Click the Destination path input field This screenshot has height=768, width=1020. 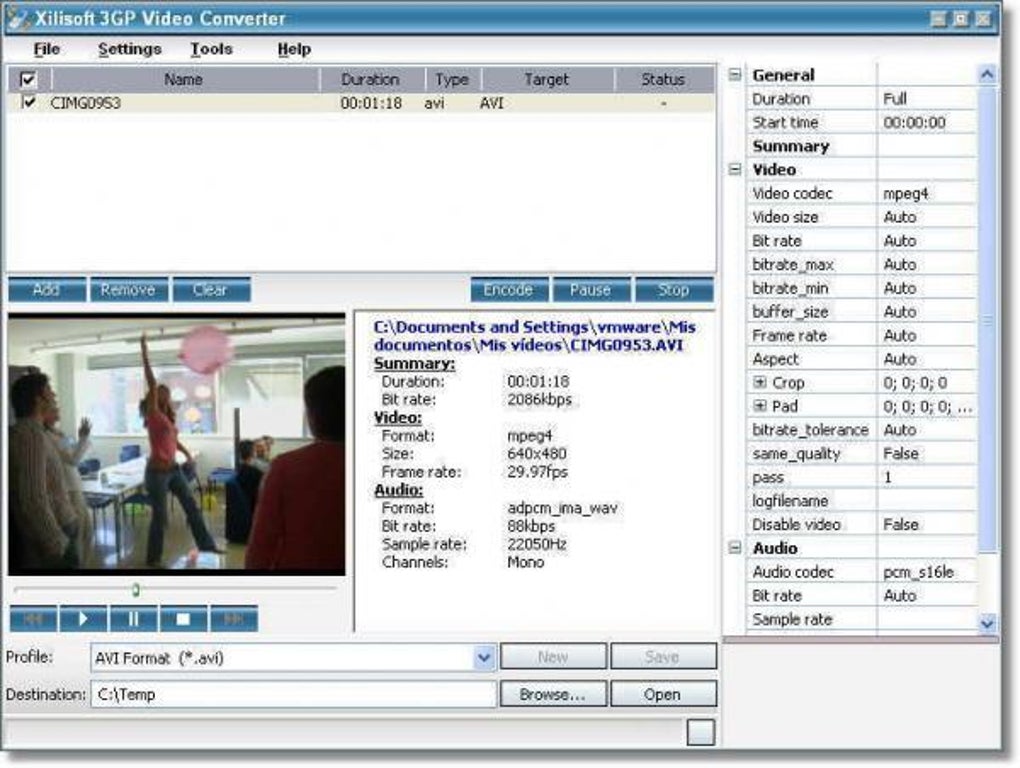click(x=293, y=694)
